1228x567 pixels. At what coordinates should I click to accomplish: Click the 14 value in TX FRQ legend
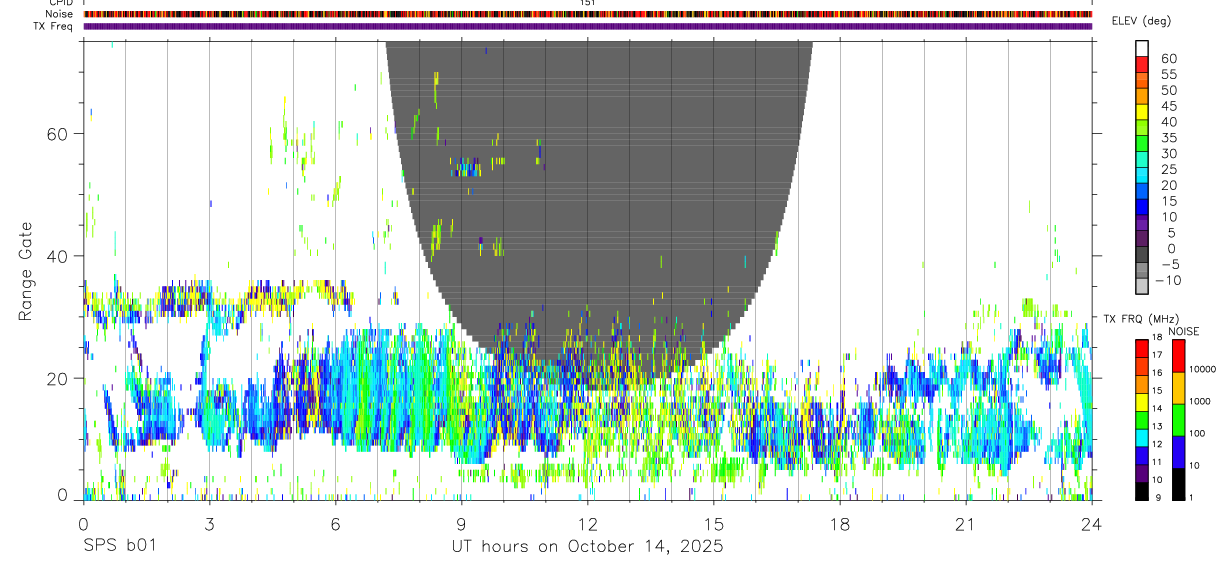click(x=1155, y=408)
